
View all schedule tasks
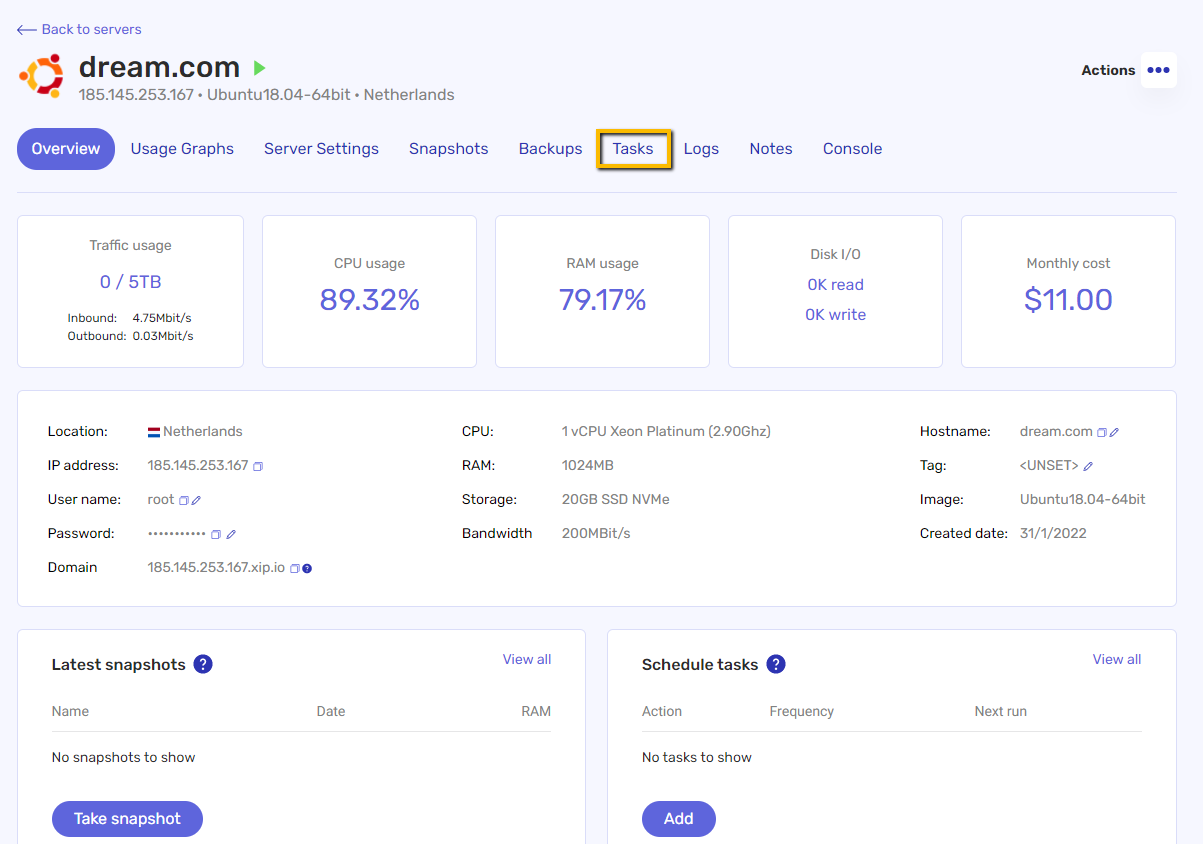pos(1117,659)
